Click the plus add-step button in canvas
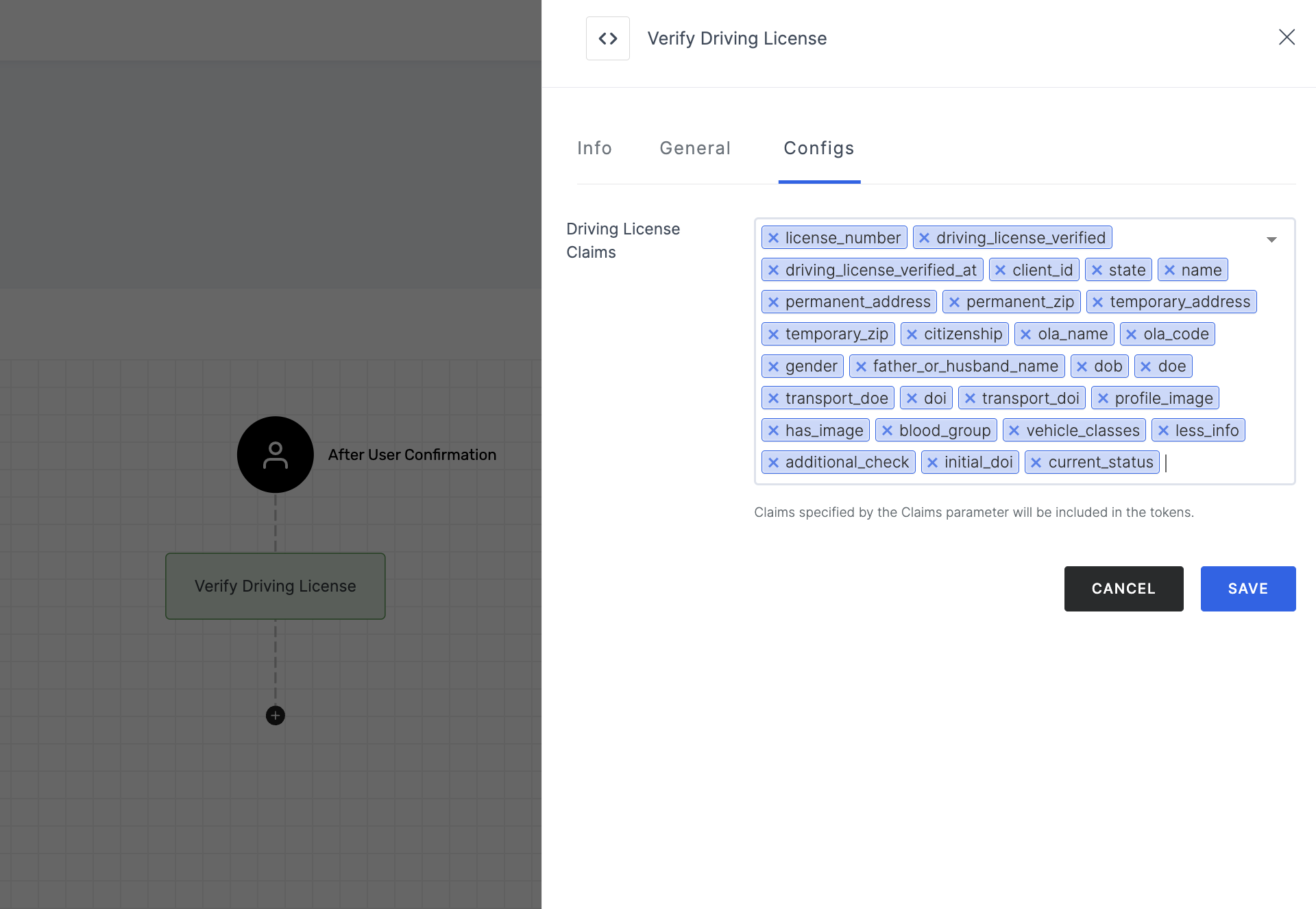Image resolution: width=1316 pixels, height=909 pixels. pos(276,716)
